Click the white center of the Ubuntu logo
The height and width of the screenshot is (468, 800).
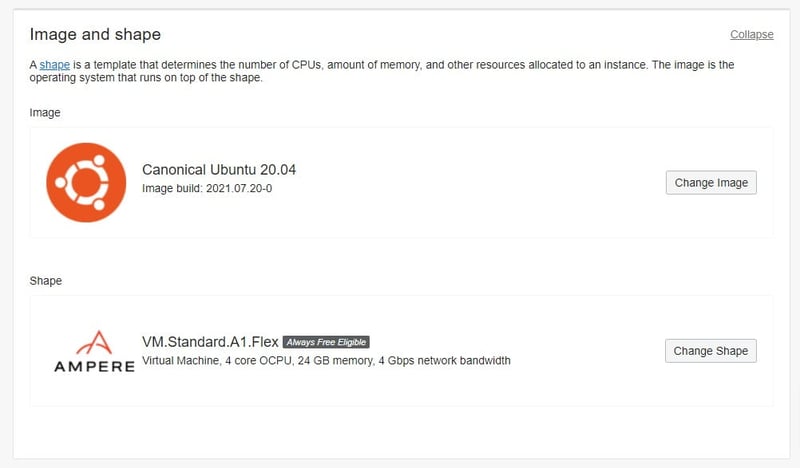pos(85,183)
